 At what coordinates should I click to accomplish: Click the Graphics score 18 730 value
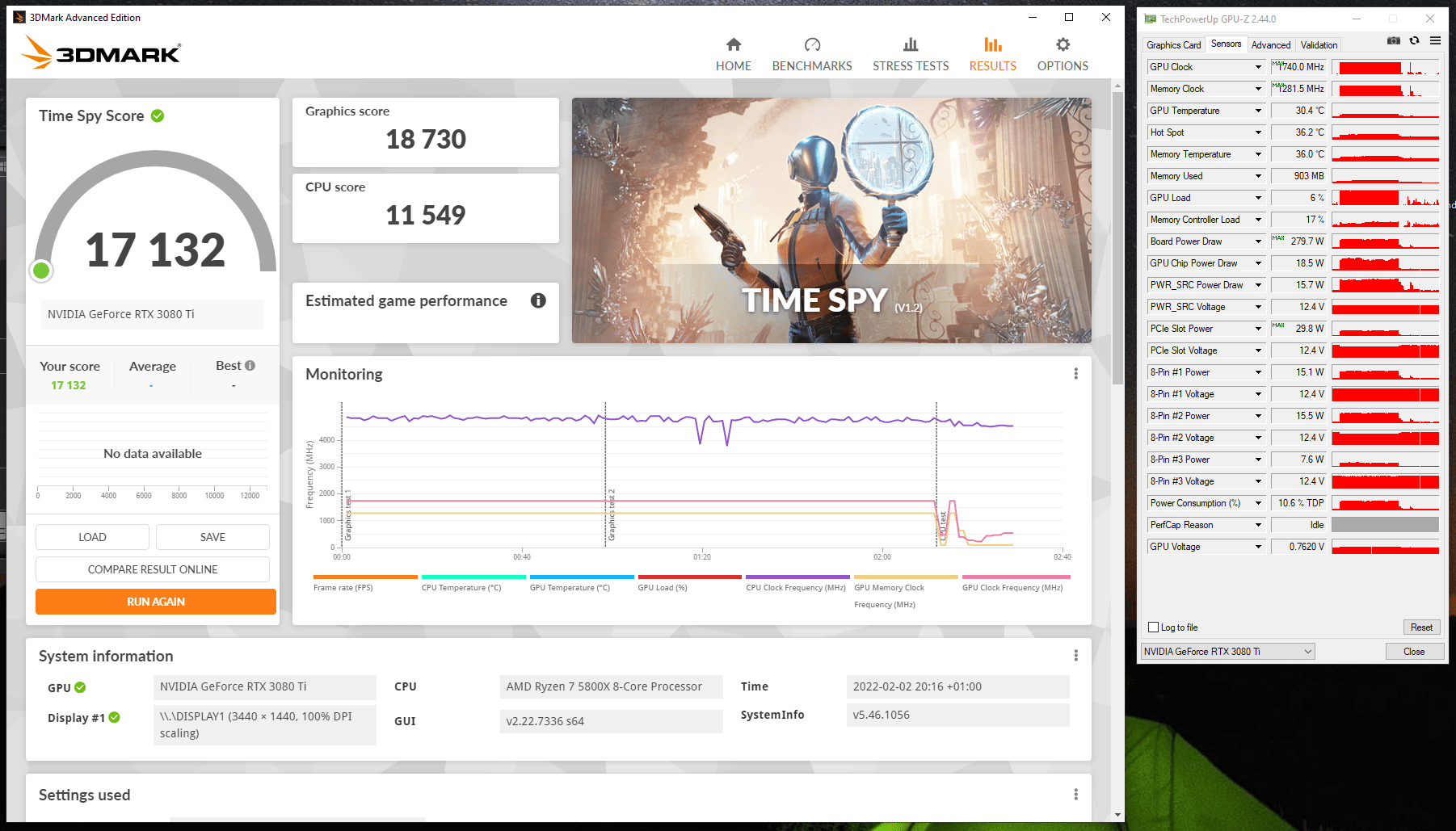(x=426, y=139)
